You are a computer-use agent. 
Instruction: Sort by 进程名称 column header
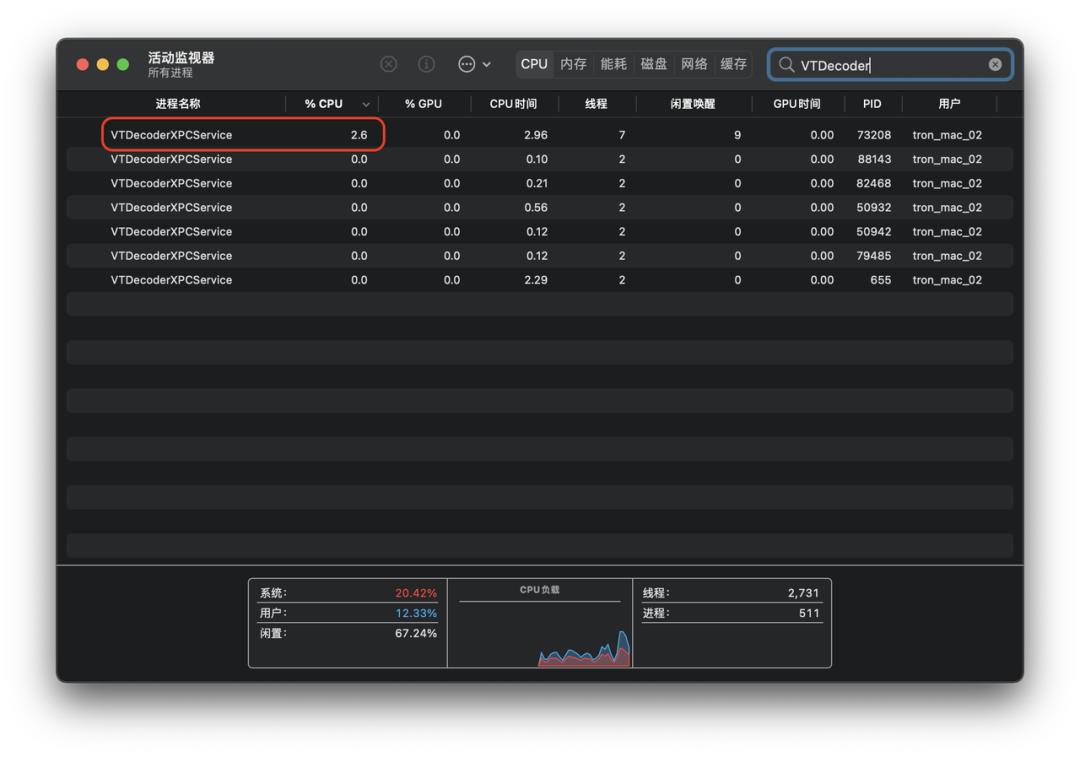(x=178, y=104)
